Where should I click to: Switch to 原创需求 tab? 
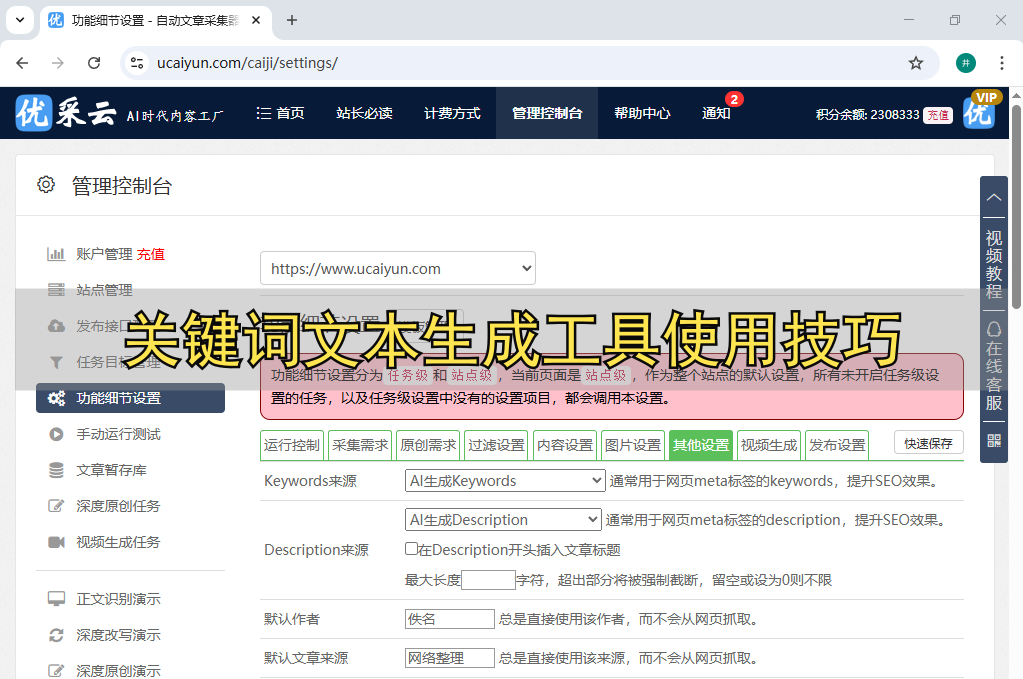click(x=428, y=445)
